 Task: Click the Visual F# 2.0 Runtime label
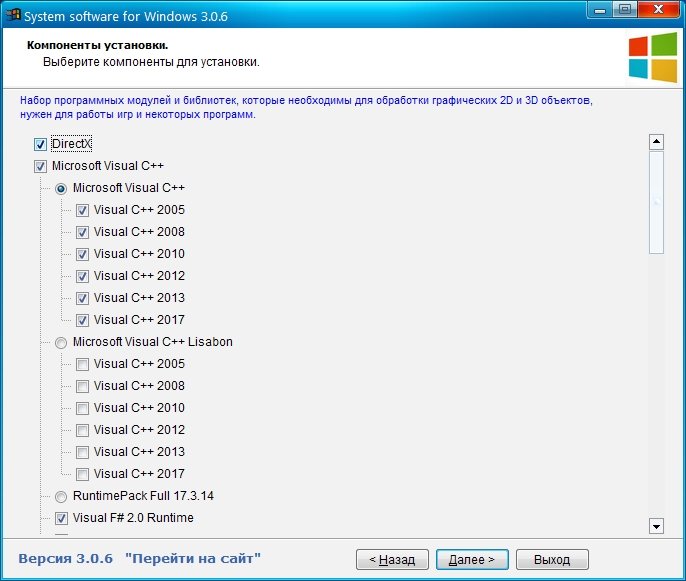tap(133, 518)
